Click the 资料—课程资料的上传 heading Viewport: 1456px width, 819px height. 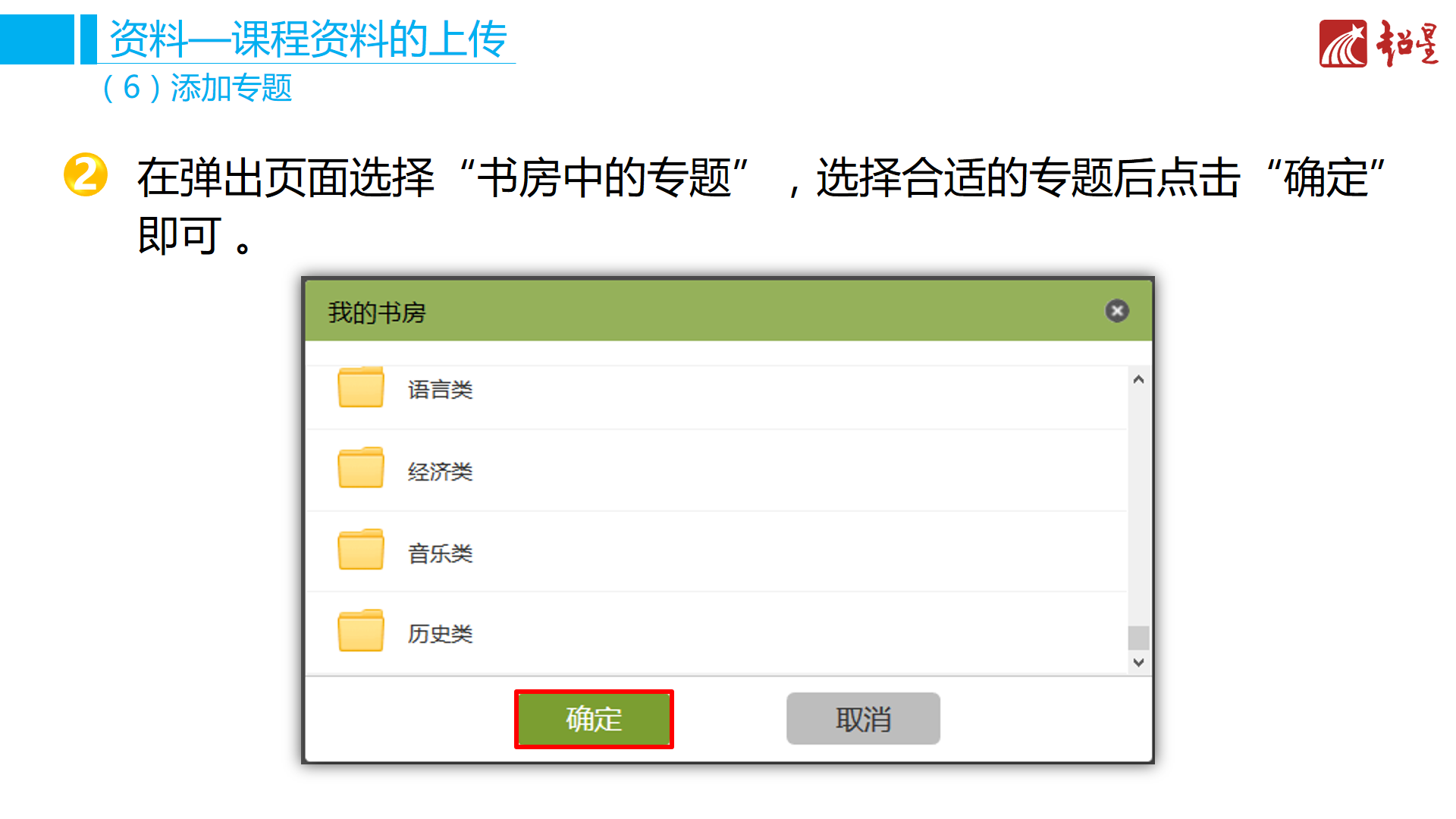click(x=308, y=39)
